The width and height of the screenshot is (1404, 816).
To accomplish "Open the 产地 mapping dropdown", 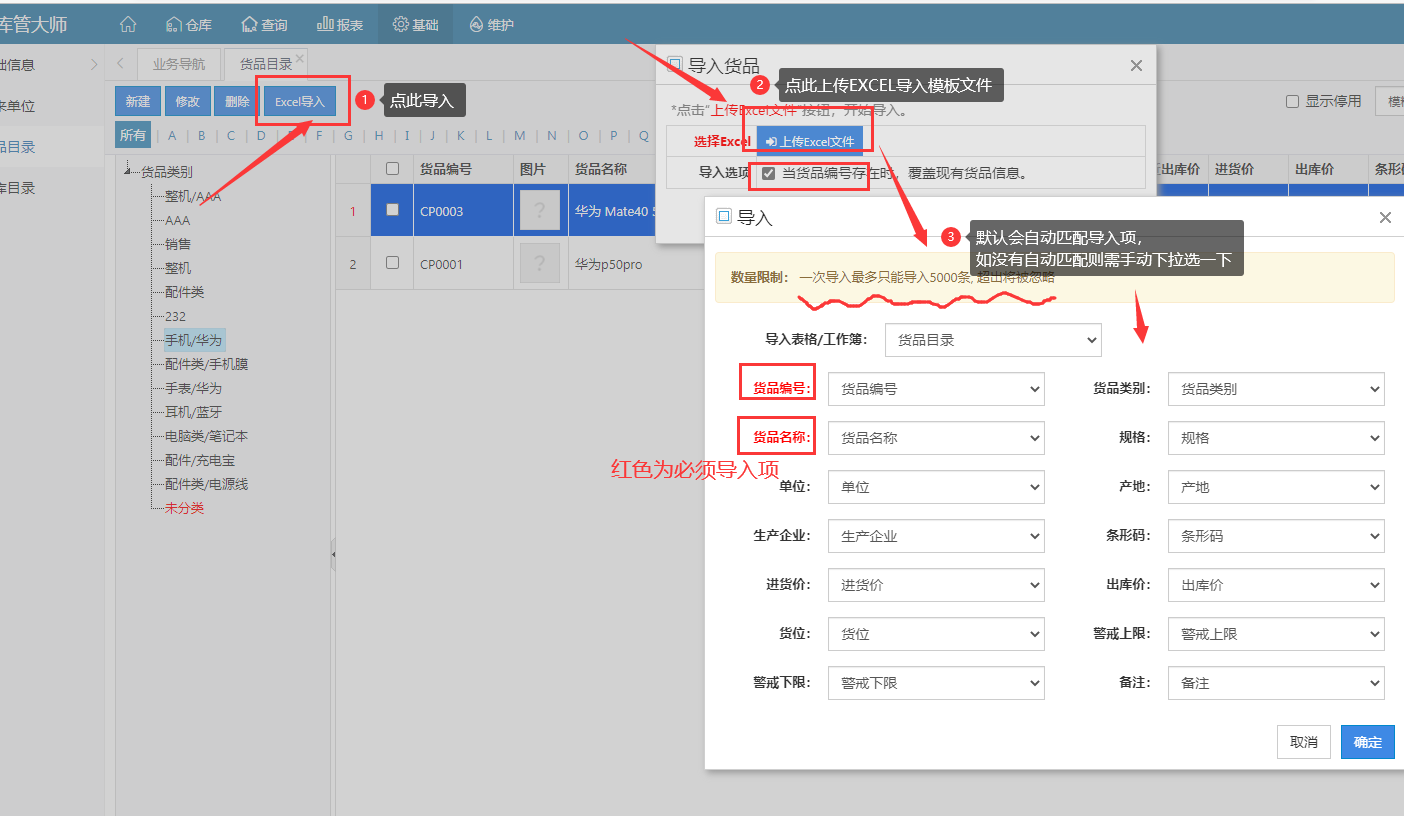I will pos(1276,487).
